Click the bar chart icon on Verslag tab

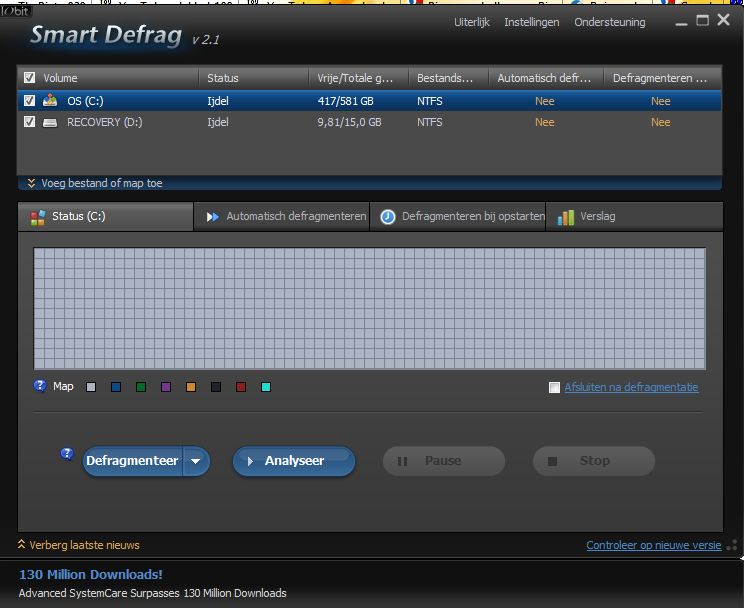(x=566, y=217)
